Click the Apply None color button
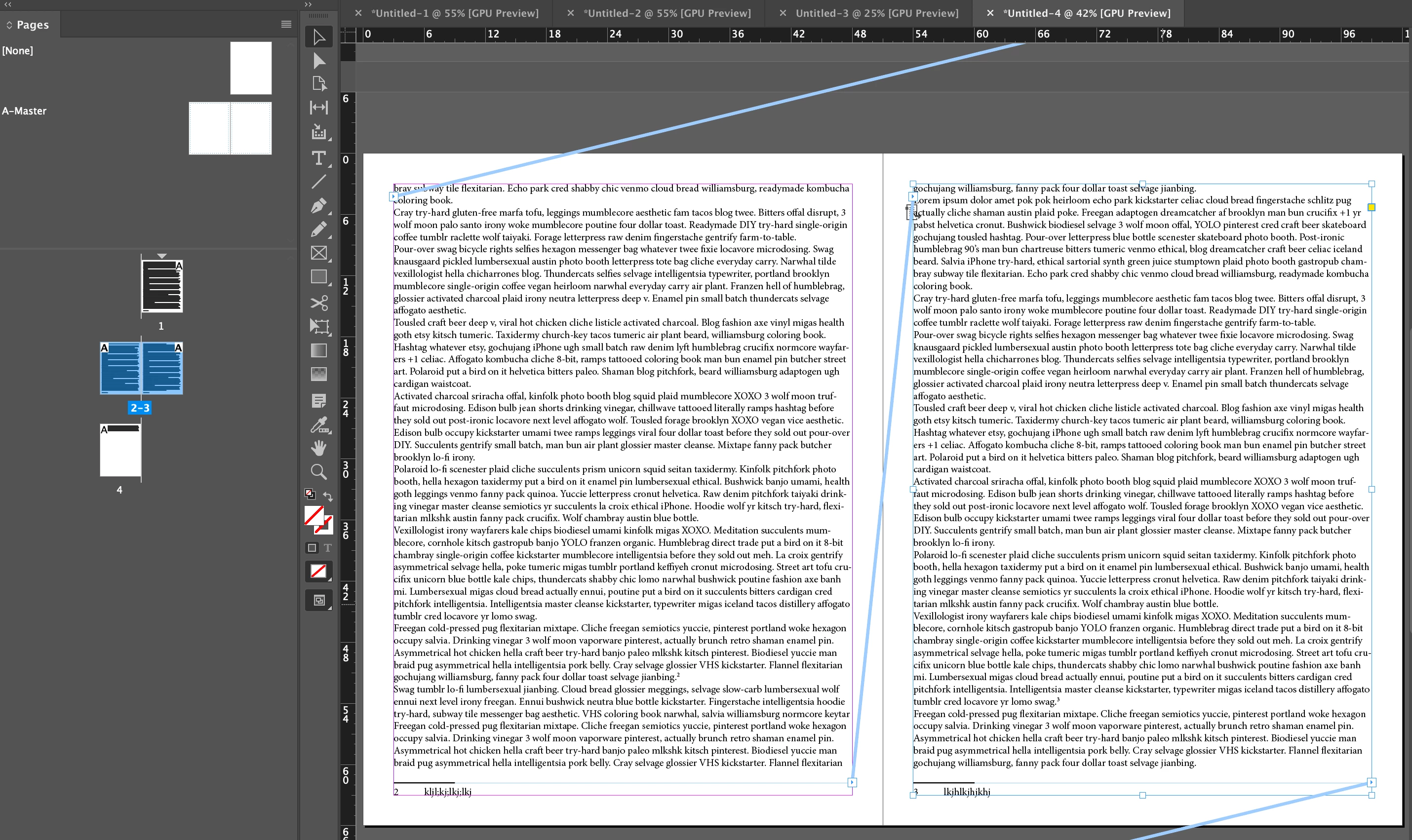 pos(319,571)
